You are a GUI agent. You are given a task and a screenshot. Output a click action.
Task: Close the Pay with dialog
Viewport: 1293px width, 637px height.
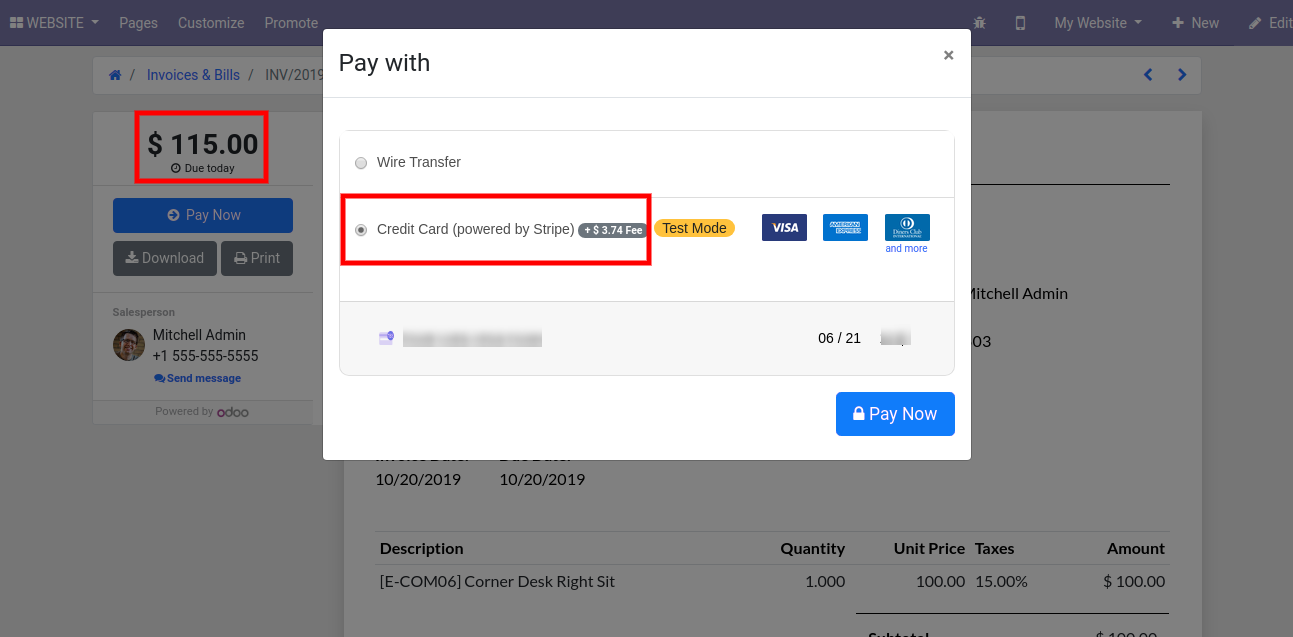tap(948, 56)
